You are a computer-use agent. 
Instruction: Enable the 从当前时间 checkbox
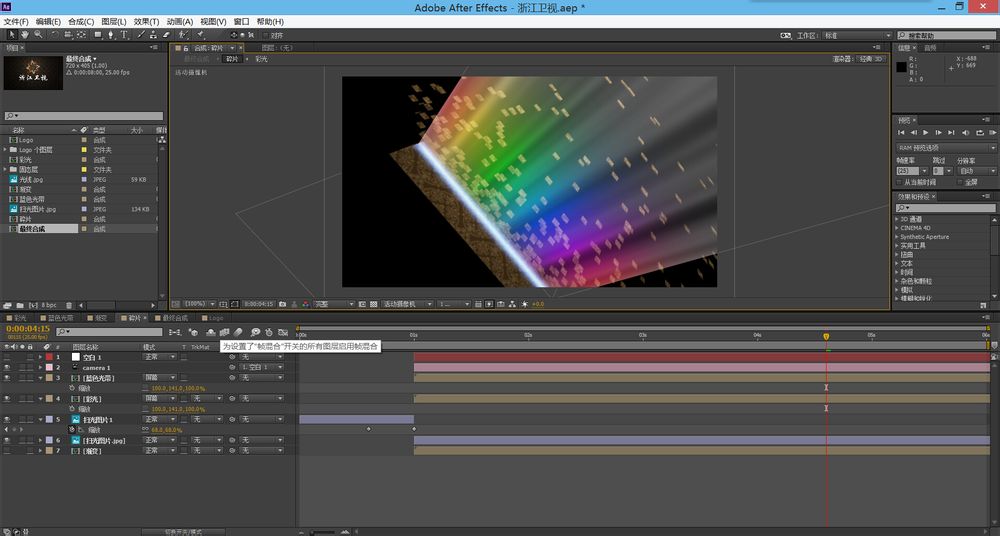[899, 182]
